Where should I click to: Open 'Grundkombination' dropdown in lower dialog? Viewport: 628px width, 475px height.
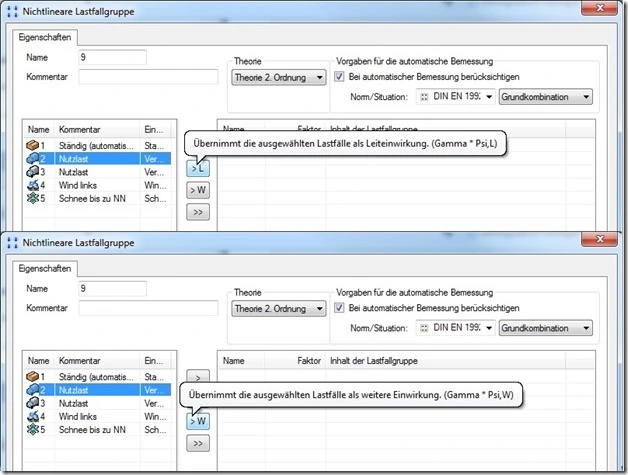coord(545,328)
